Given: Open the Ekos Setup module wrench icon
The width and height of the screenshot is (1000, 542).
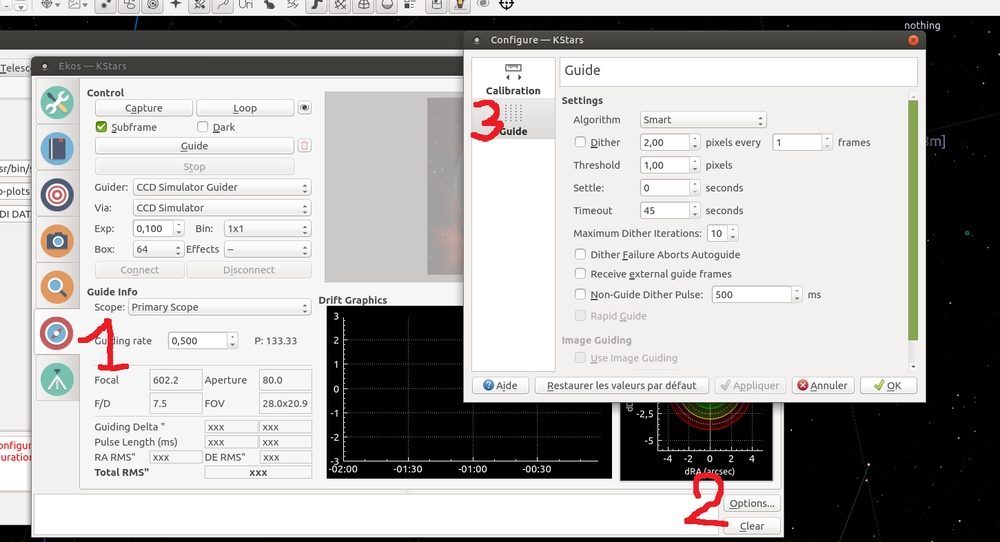Looking at the screenshot, I should point(57,103).
